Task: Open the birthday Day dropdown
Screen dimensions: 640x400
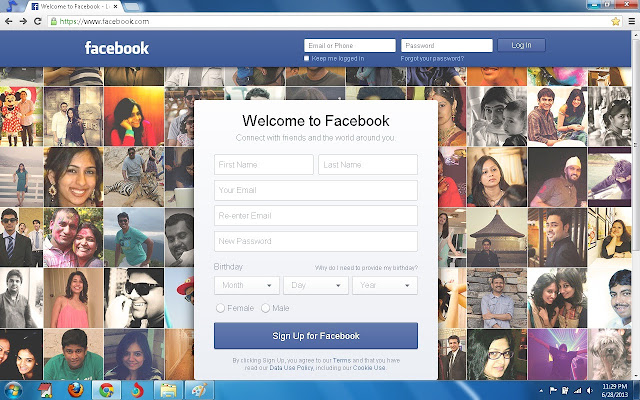Action: coord(316,285)
